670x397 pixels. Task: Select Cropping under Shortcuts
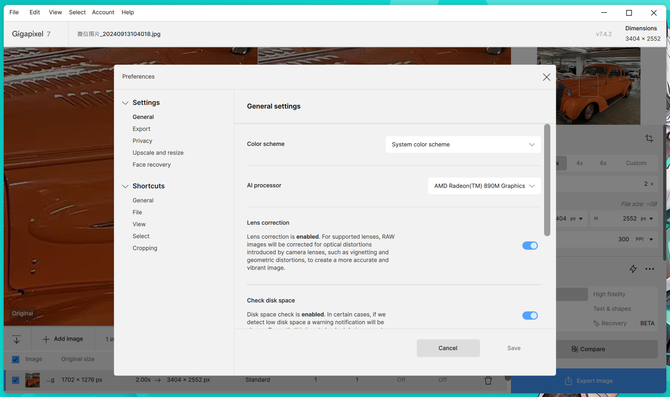click(145, 248)
